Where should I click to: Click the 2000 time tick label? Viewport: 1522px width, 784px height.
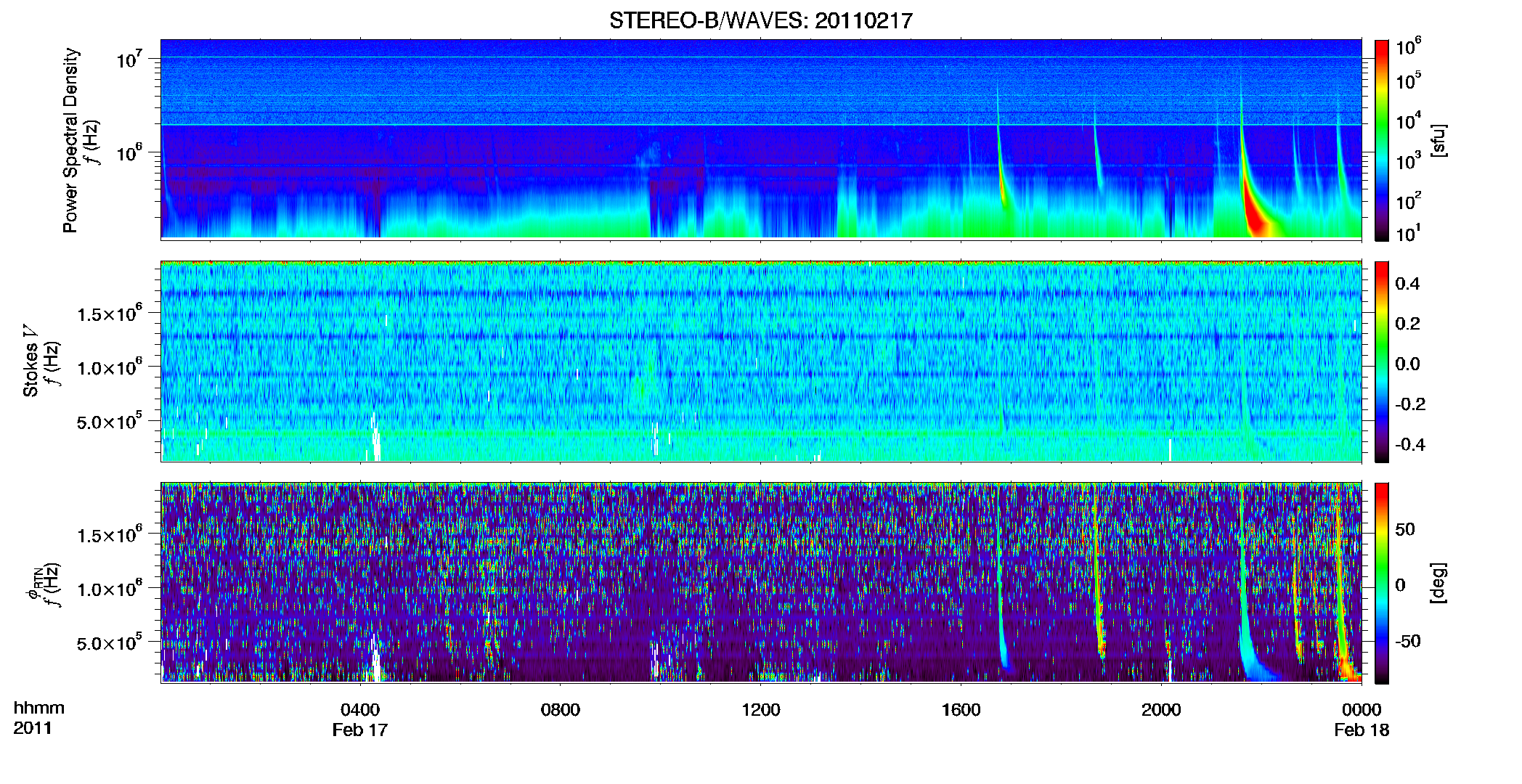(1161, 709)
